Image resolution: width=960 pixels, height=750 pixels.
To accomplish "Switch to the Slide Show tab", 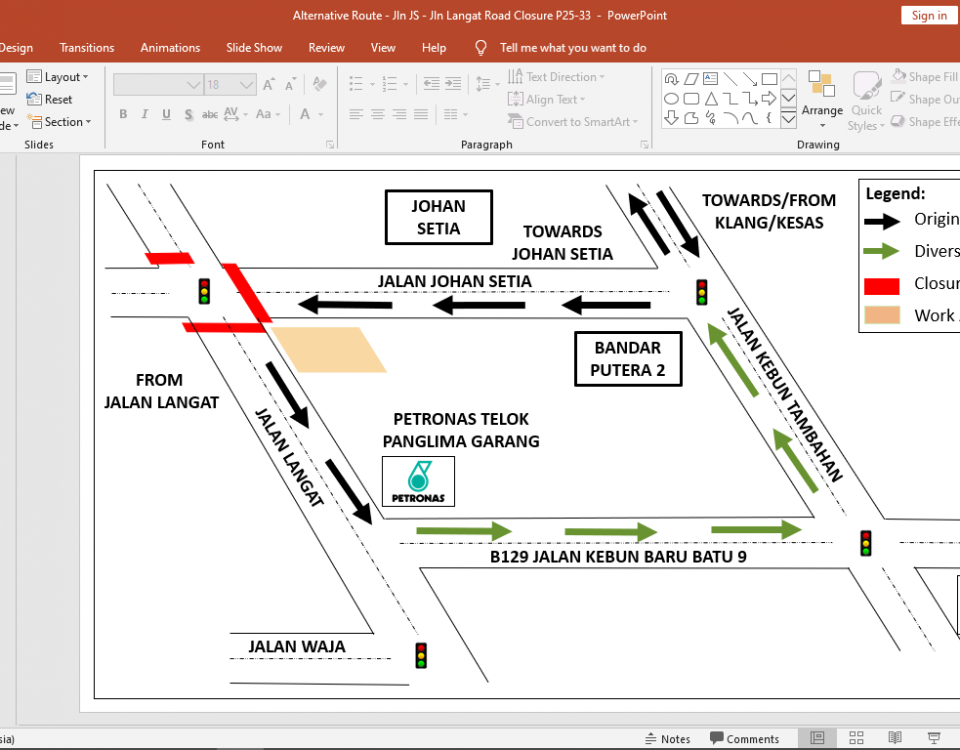I will coord(254,47).
